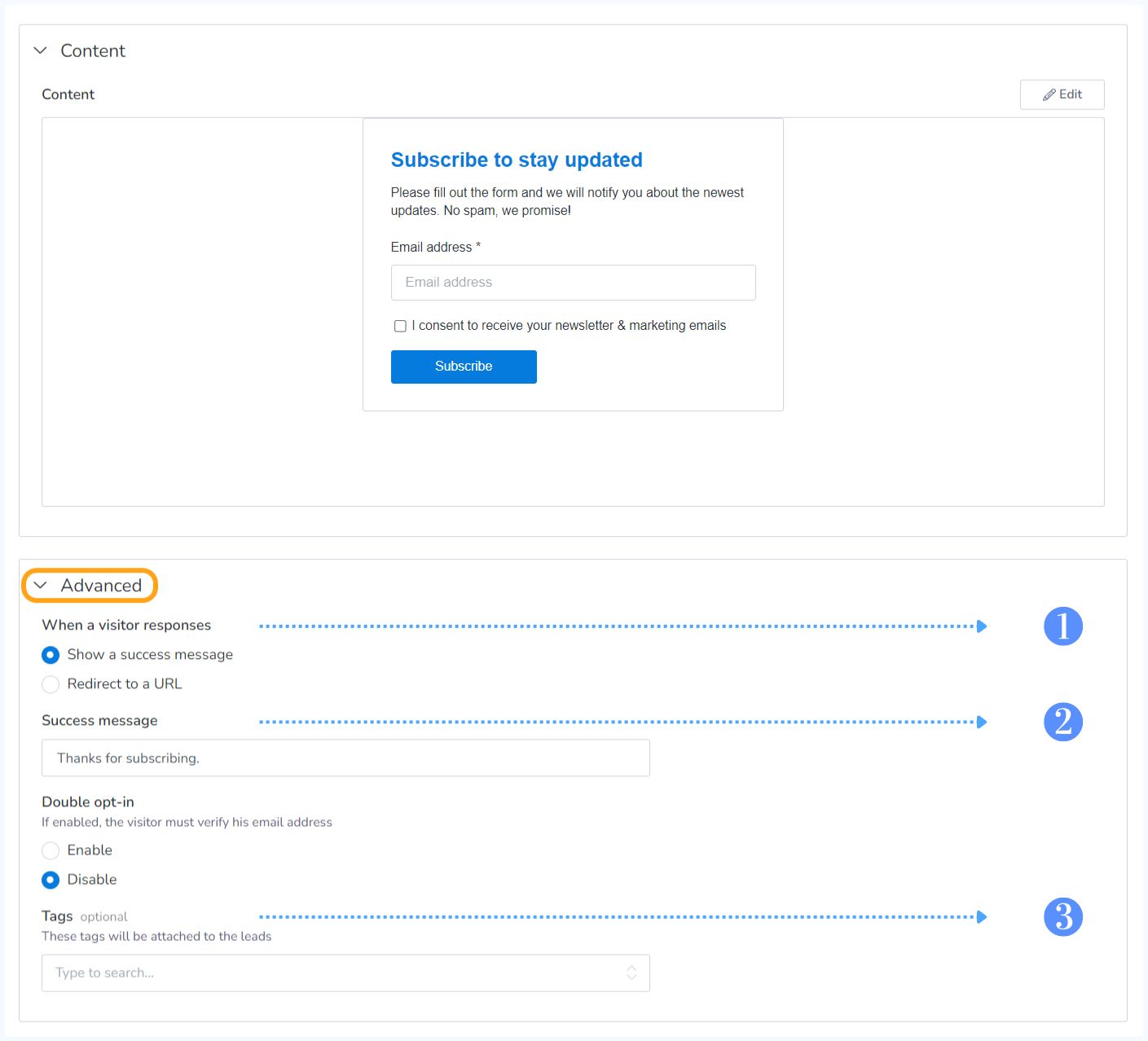Click the Success message text field
Viewport: 1148px width, 1041px height.
[345, 758]
